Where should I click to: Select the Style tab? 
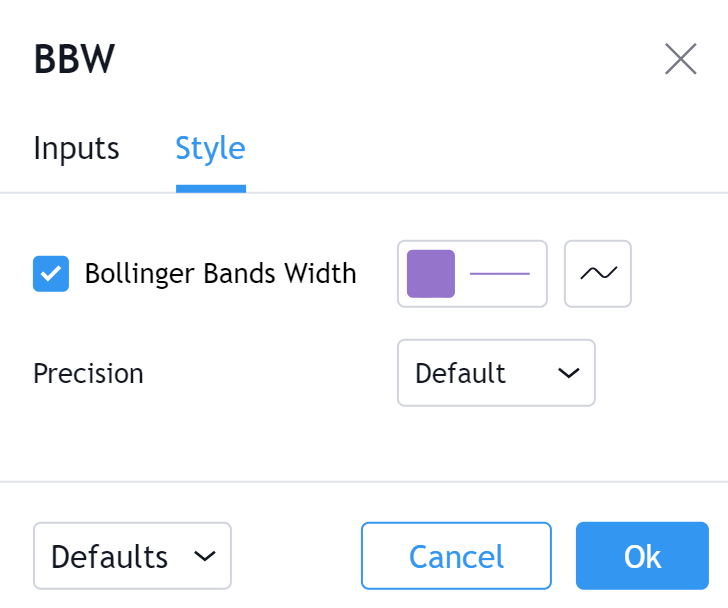click(210, 149)
